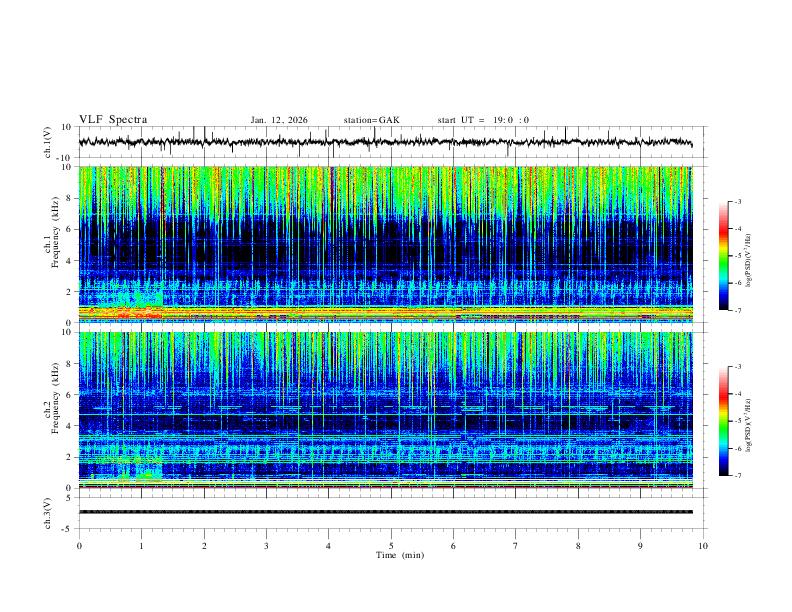
Task: Click the lower PSD color bar
Action: coord(723,421)
